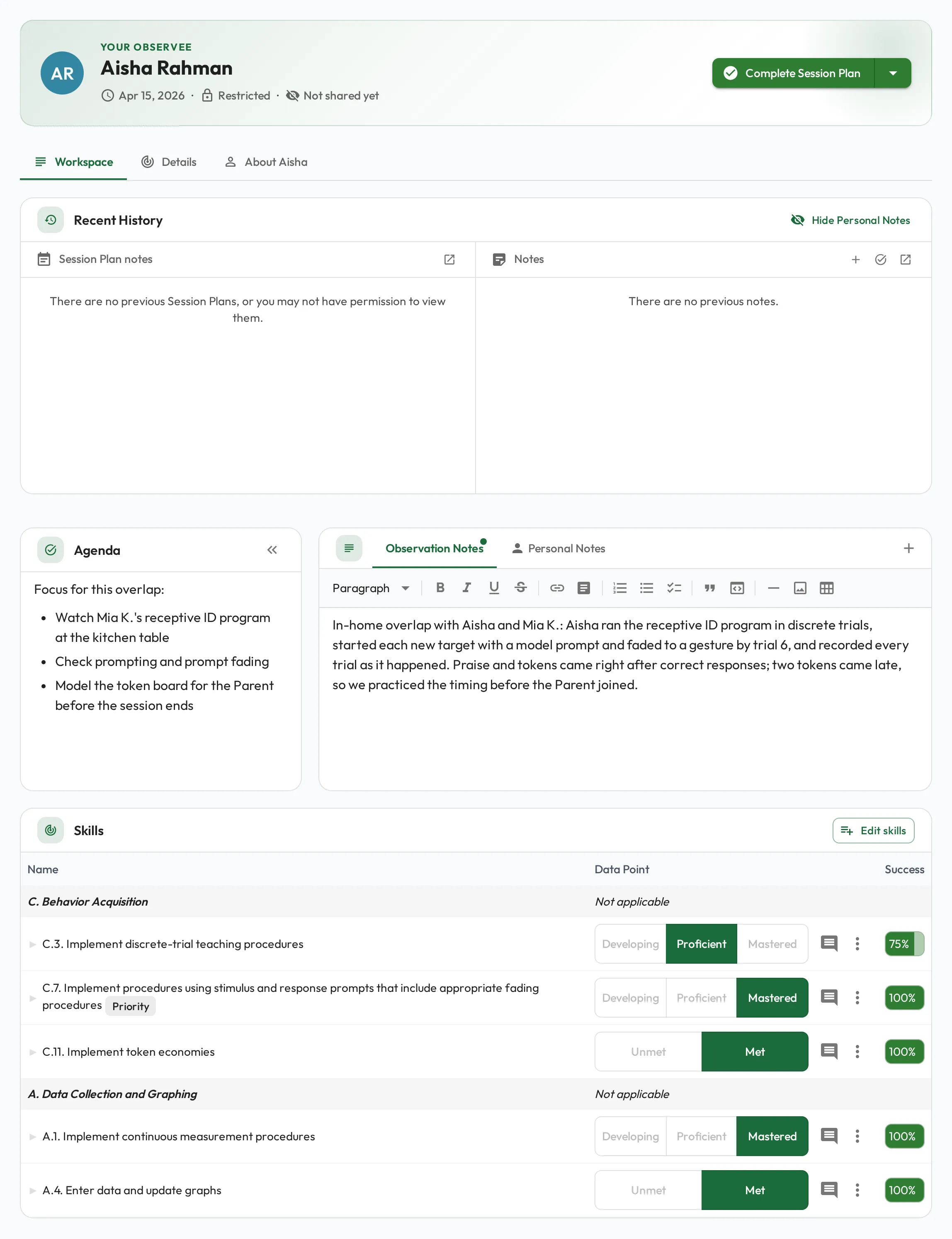
Task: Insert a link in observation notes
Action: click(x=557, y=588)
